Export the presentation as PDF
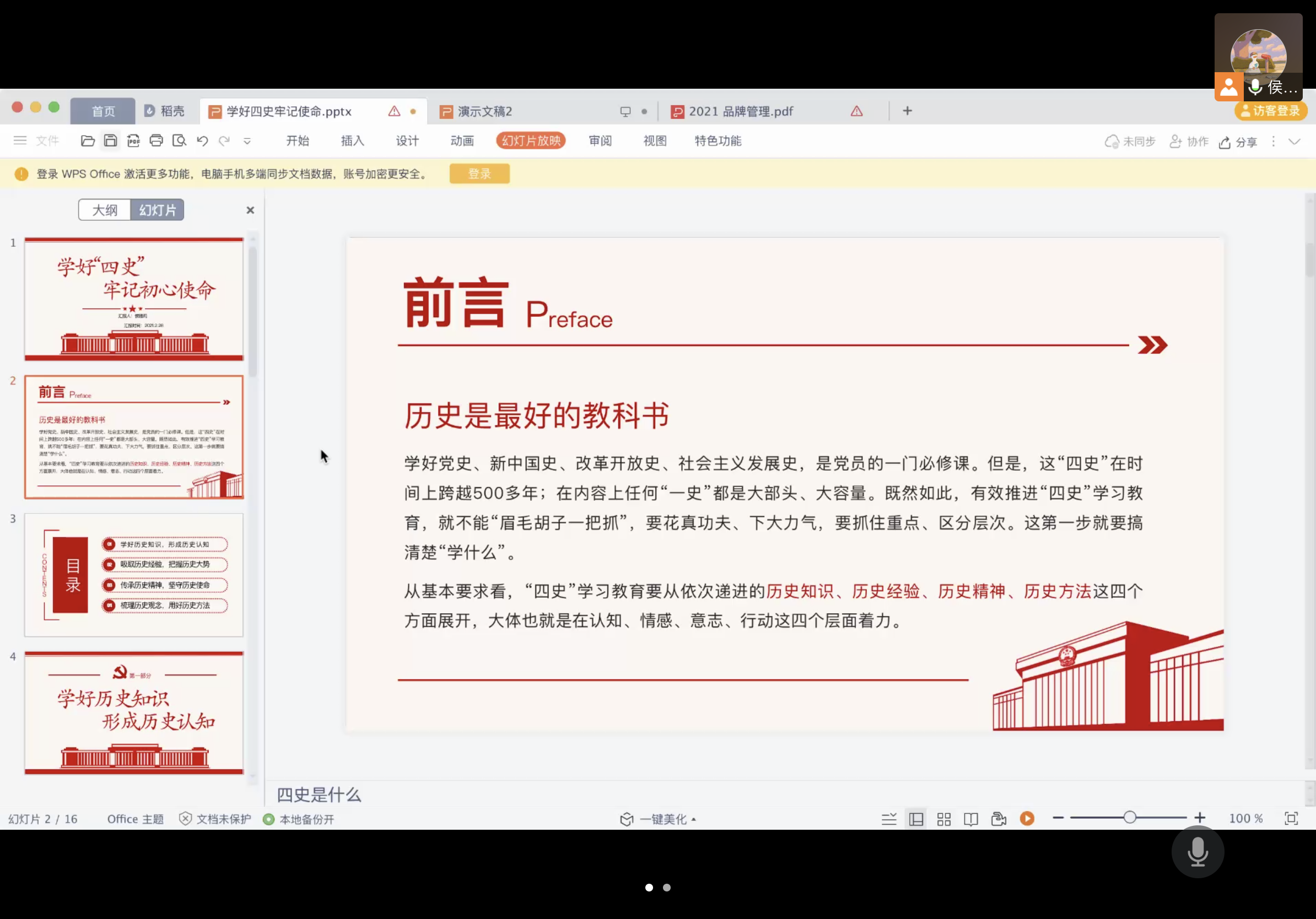1316x919 pixels. click(133, 140)
